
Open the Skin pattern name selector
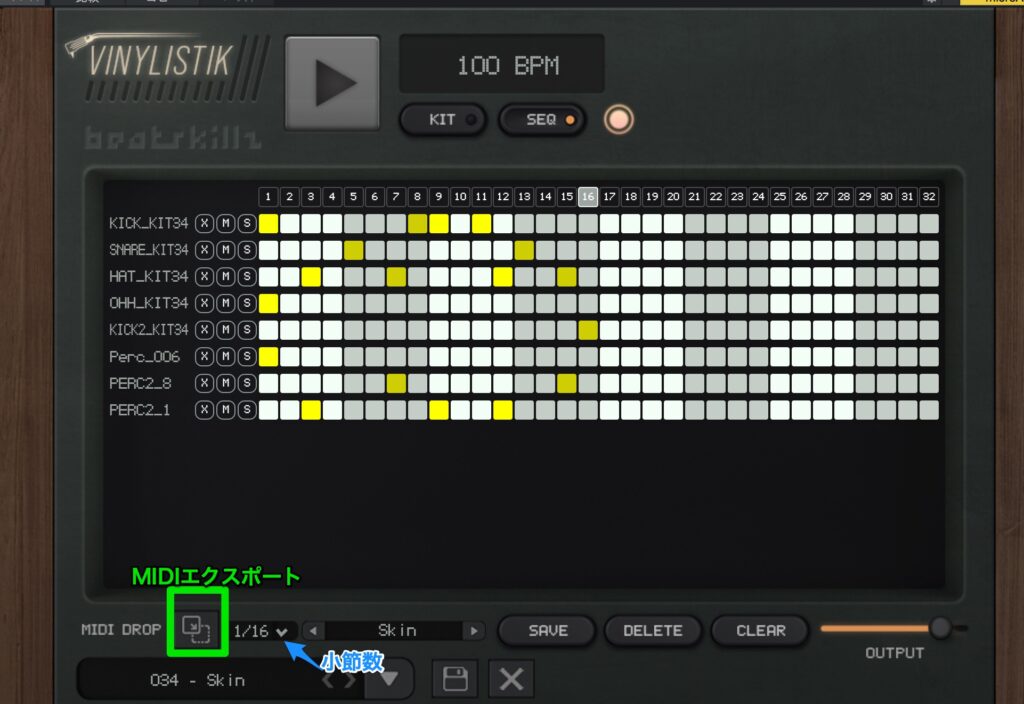[x=396, y=631]
